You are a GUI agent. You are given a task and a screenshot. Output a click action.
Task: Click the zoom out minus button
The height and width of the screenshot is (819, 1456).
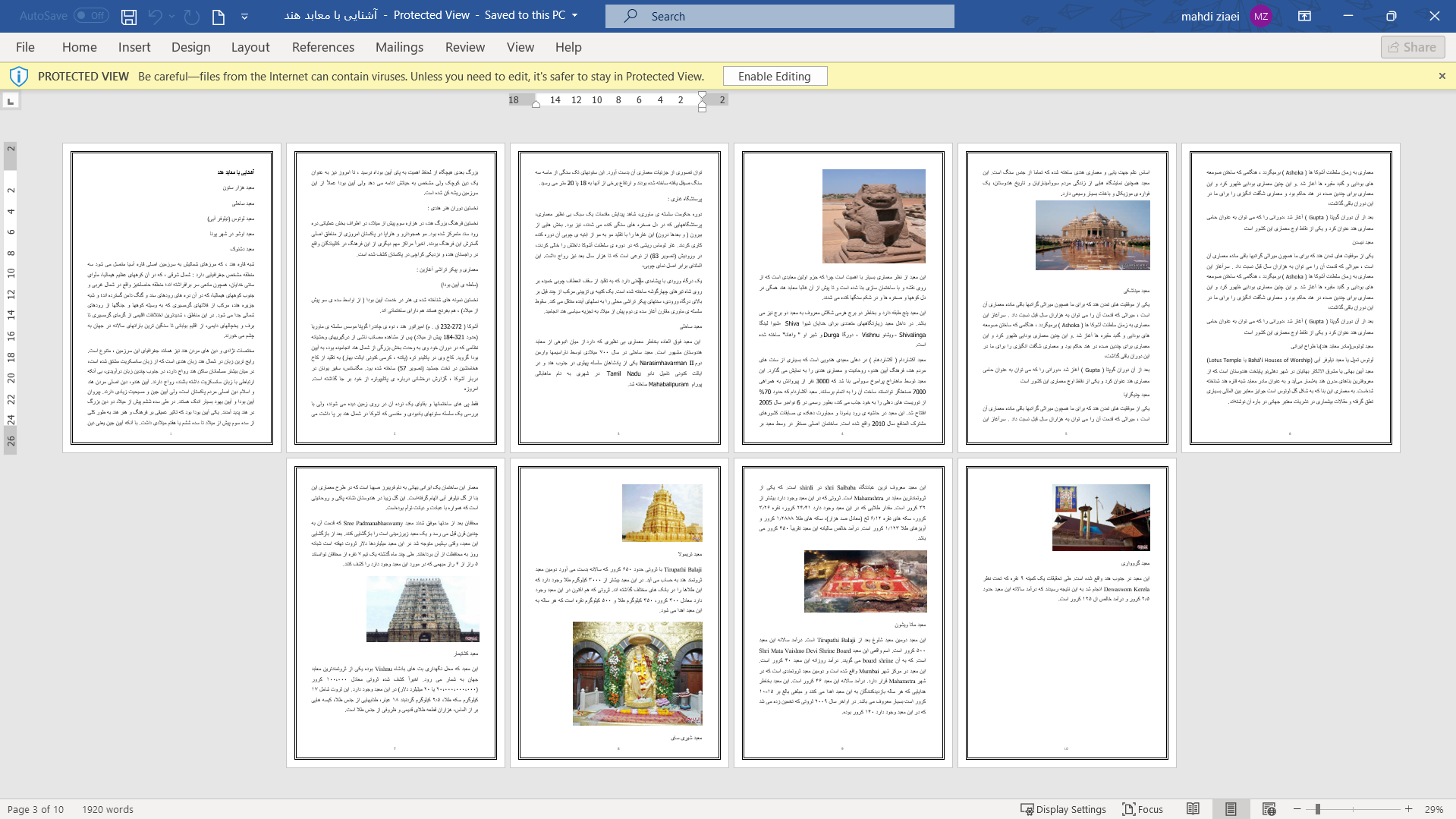click(1297, 809)
